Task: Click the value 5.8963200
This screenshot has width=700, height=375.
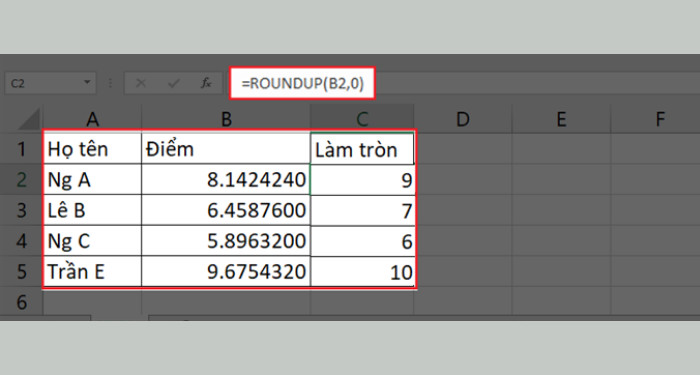Action: tap(226, 241)
